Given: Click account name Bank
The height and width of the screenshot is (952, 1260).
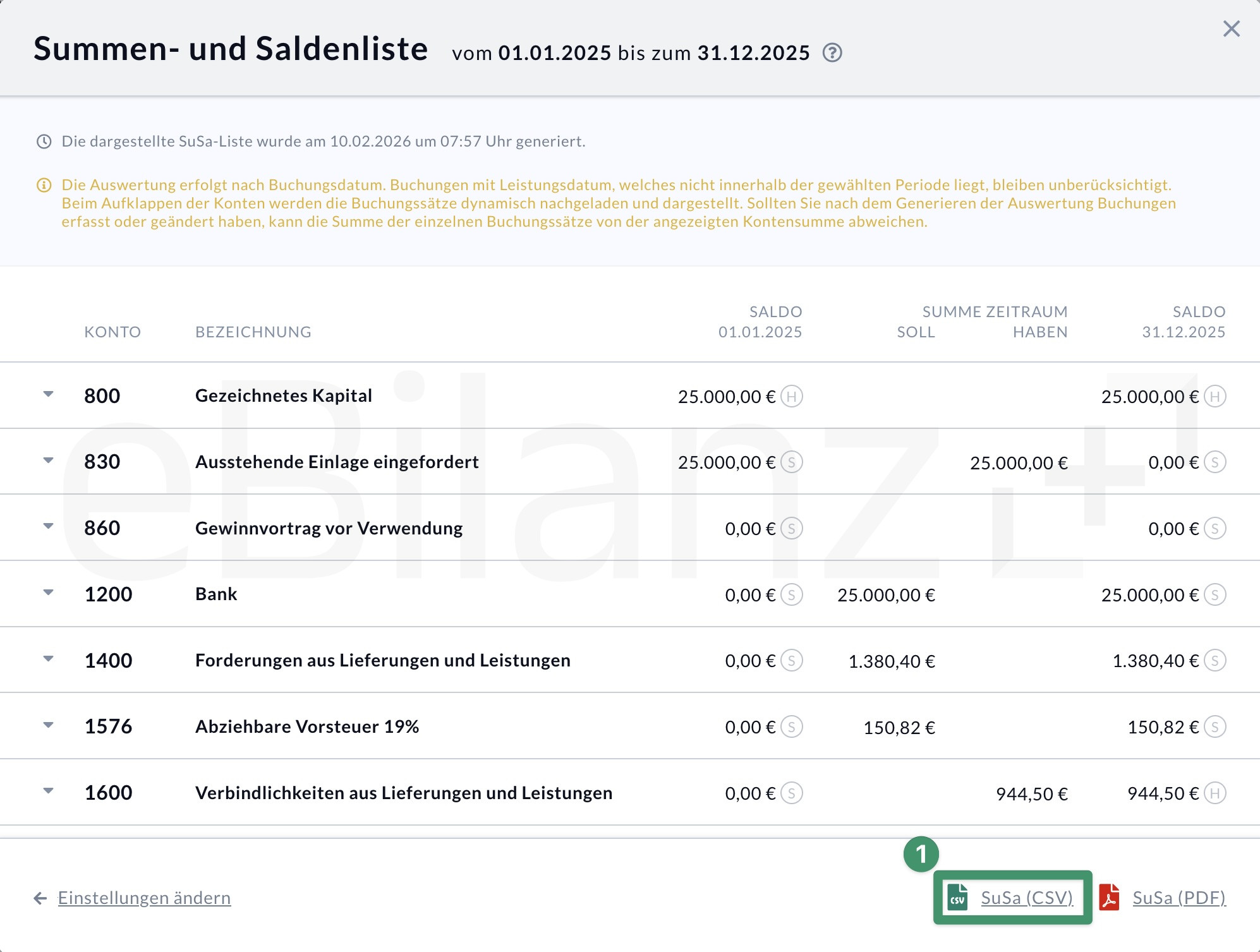Looking at the screenshot, I should (216, 594).
